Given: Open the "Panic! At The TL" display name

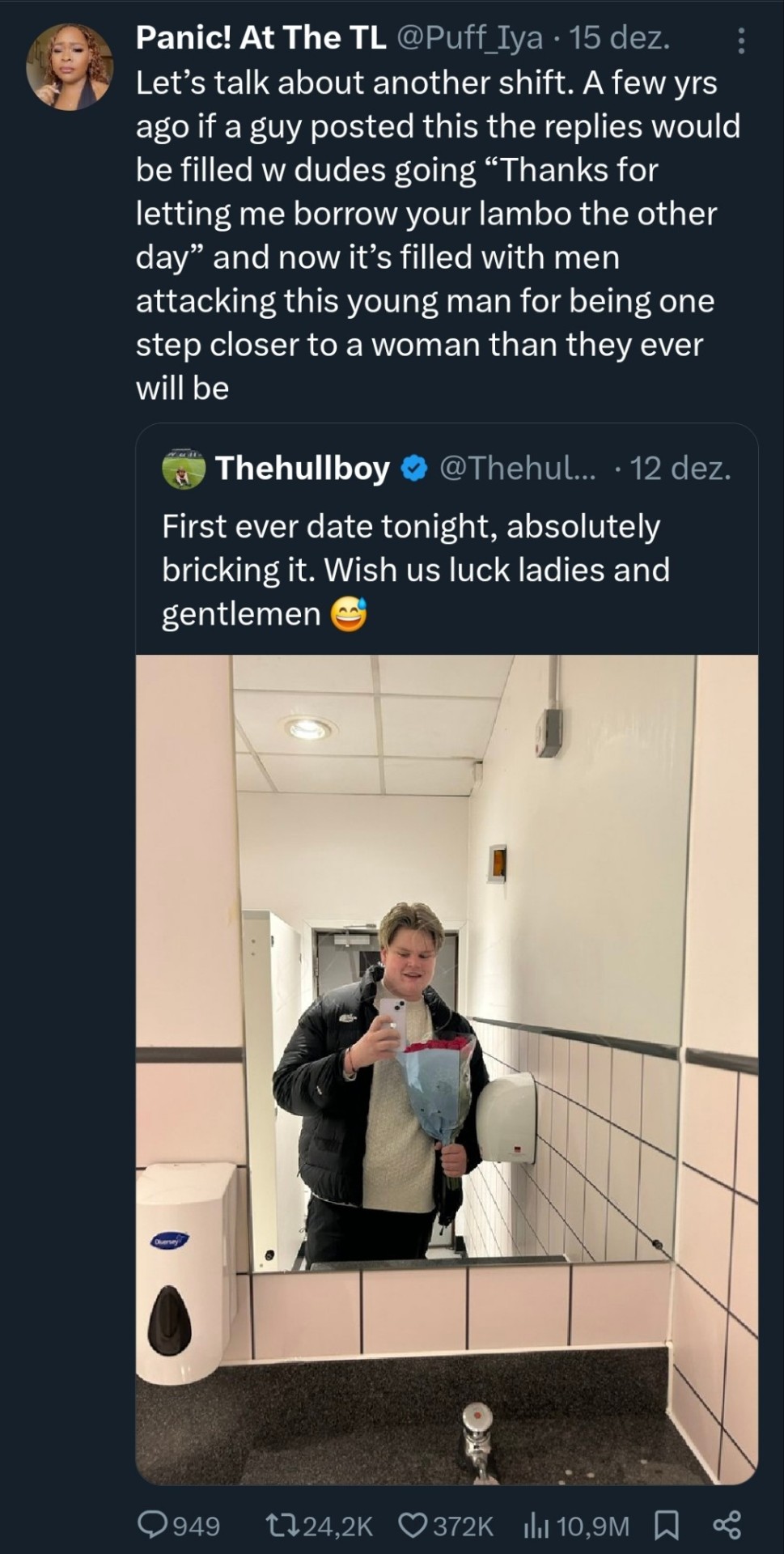Looking at the screenshot, I should click(x=261, y=38).
